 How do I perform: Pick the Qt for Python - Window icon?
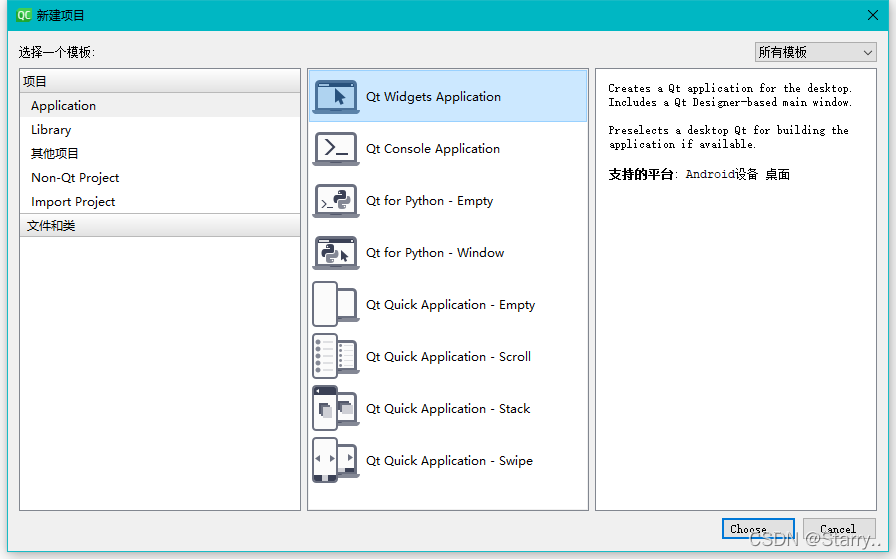(336, 253)
